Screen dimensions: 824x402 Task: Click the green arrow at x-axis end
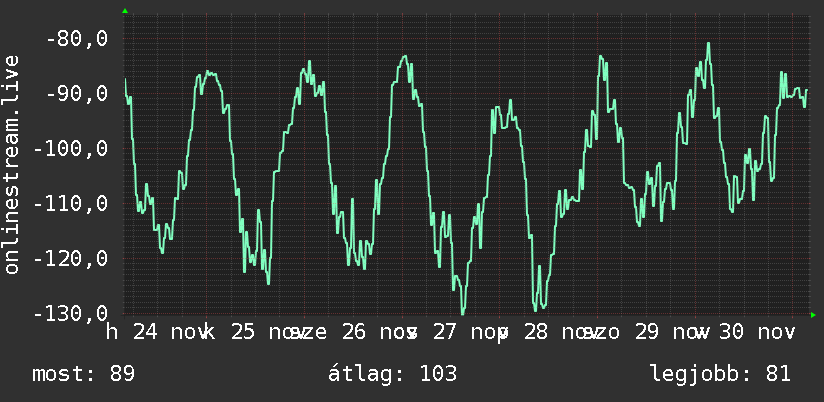point(813,315)
